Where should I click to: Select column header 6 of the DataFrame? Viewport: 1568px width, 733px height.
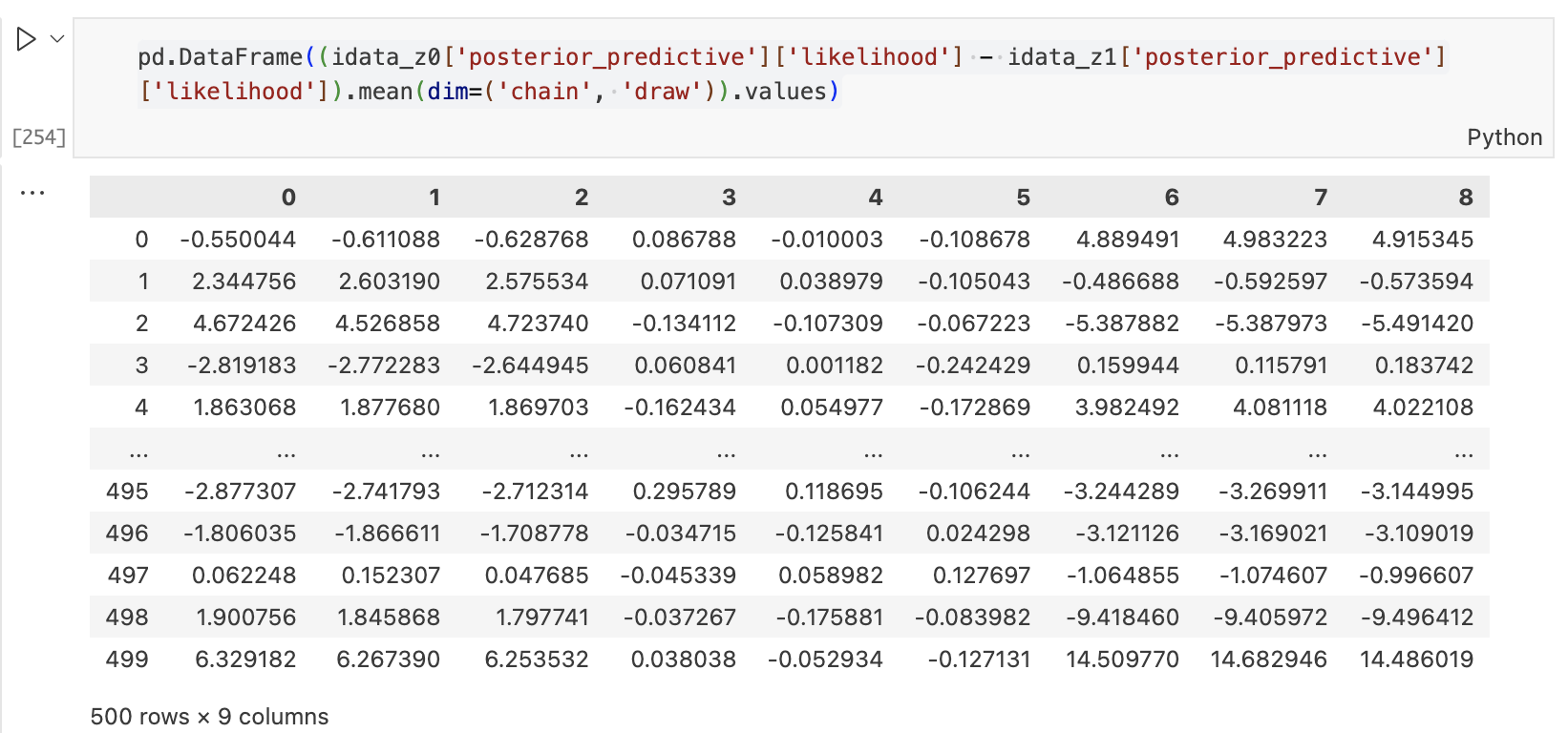click(x=1172, y=198)
